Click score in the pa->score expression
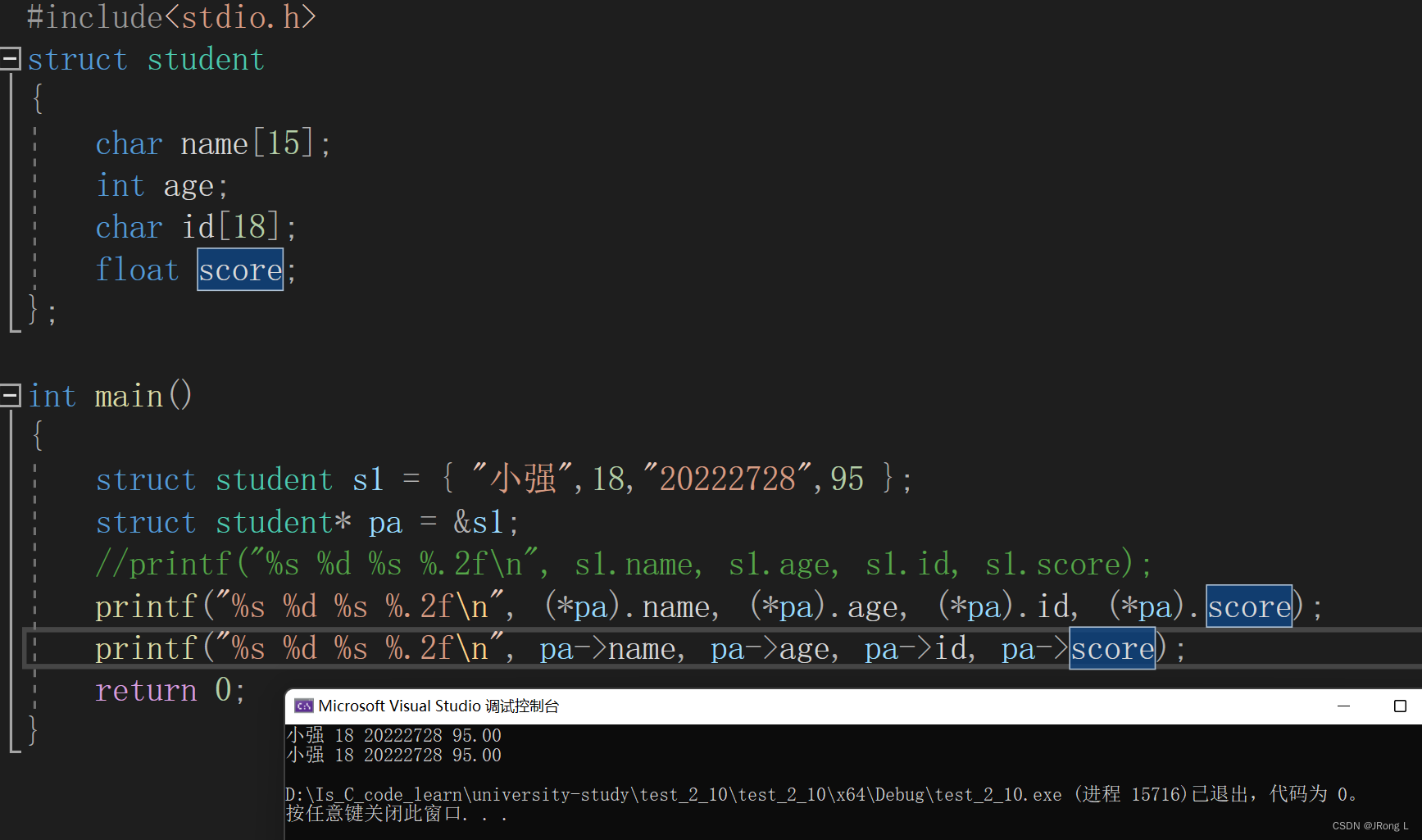The width and height of the screenshot is (1422, 840). [x=1112, y=648]
